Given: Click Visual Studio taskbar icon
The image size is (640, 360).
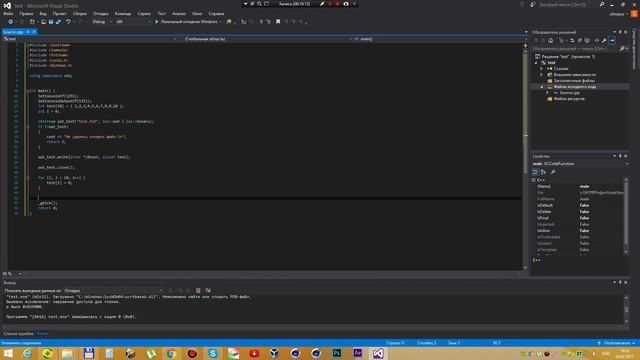Looking at the screenshot, I should (378, 353).
